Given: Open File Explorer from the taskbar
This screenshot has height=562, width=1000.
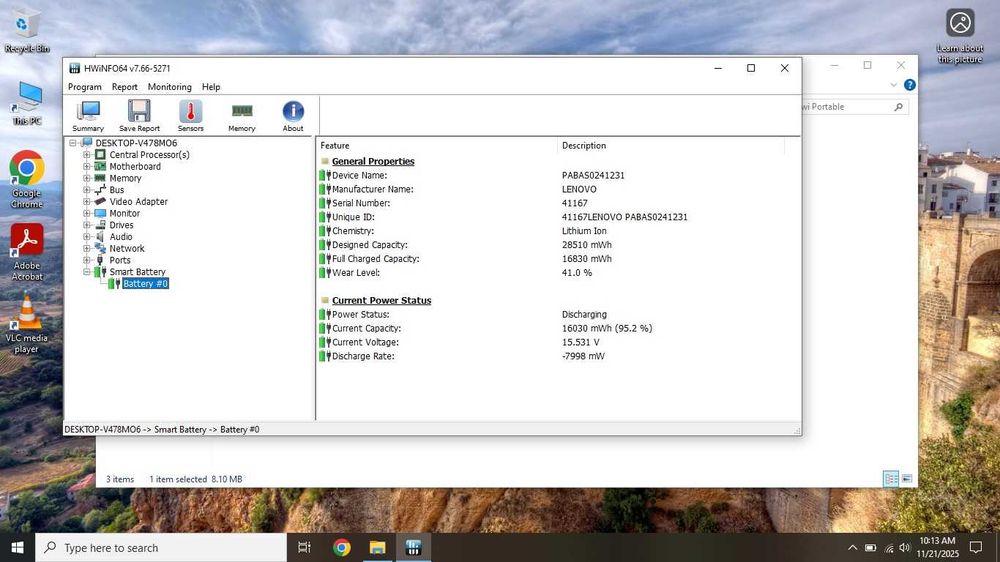Looking at the screenshot, I should [378, 547].
